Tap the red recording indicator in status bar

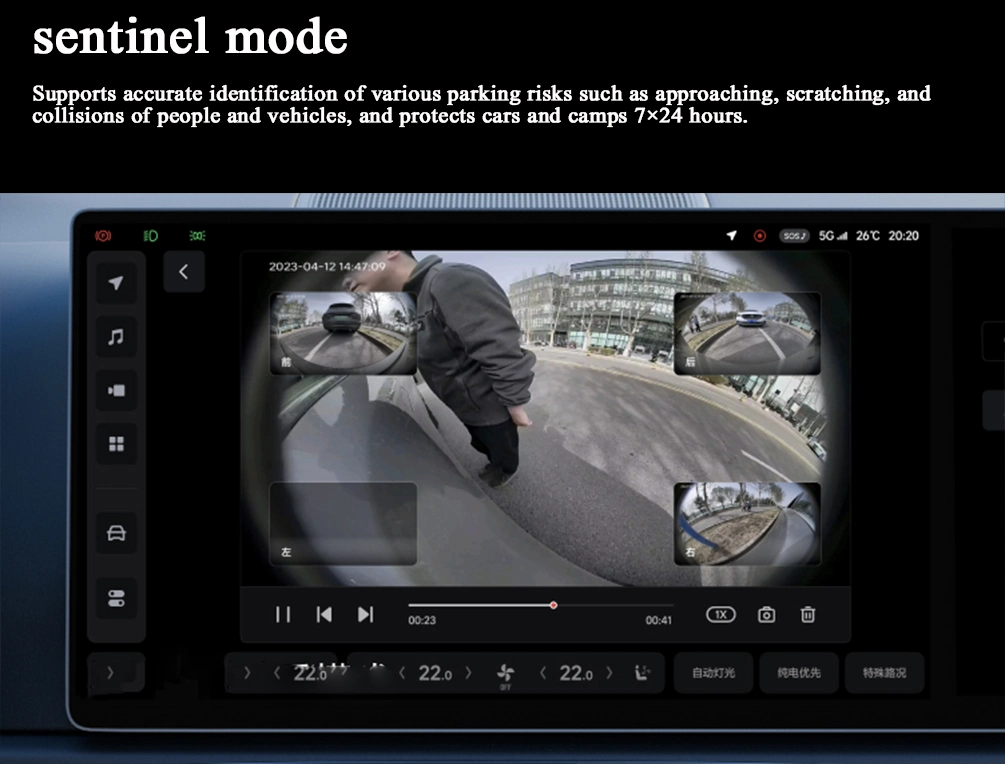760,236
